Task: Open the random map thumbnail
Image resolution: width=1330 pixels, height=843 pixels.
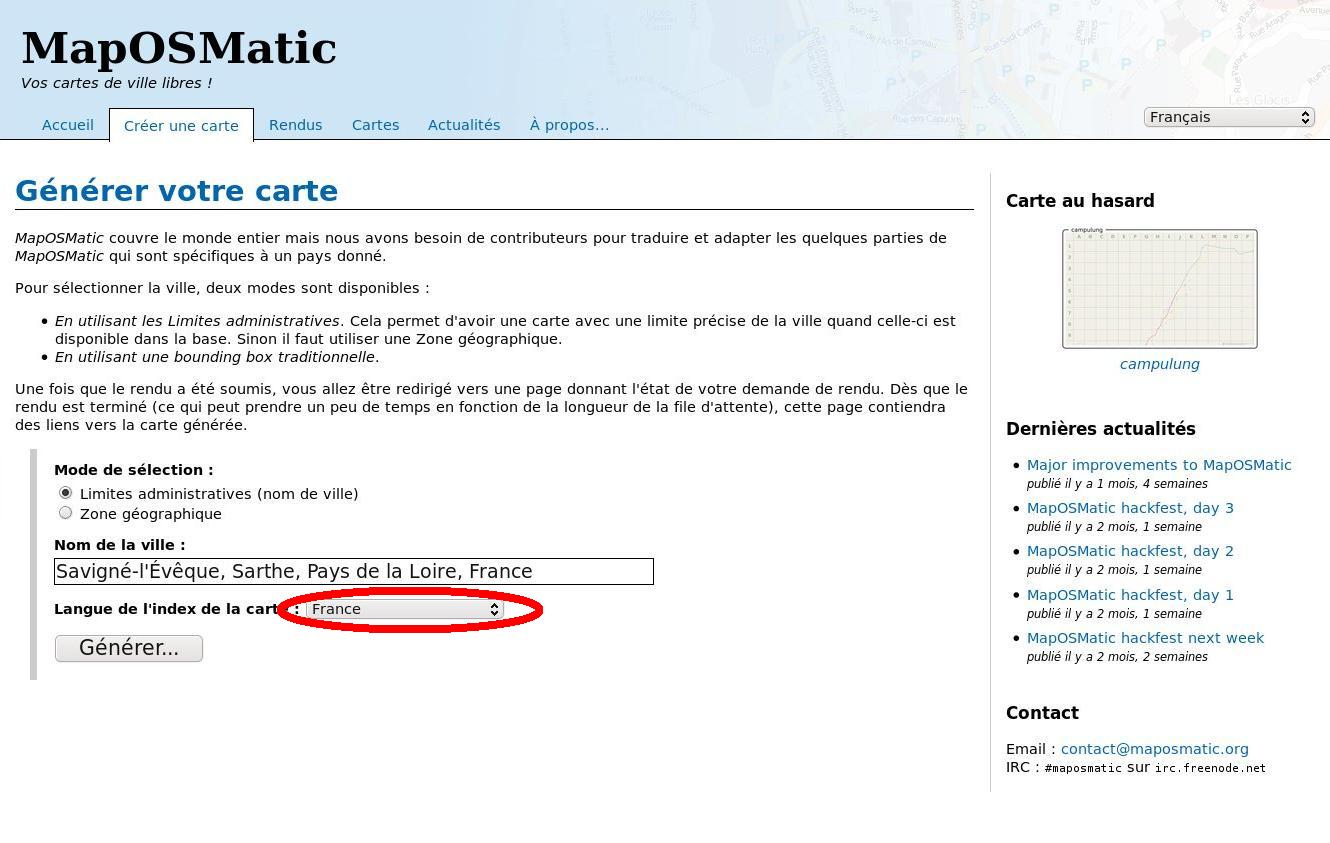Action: [1160, 289]
